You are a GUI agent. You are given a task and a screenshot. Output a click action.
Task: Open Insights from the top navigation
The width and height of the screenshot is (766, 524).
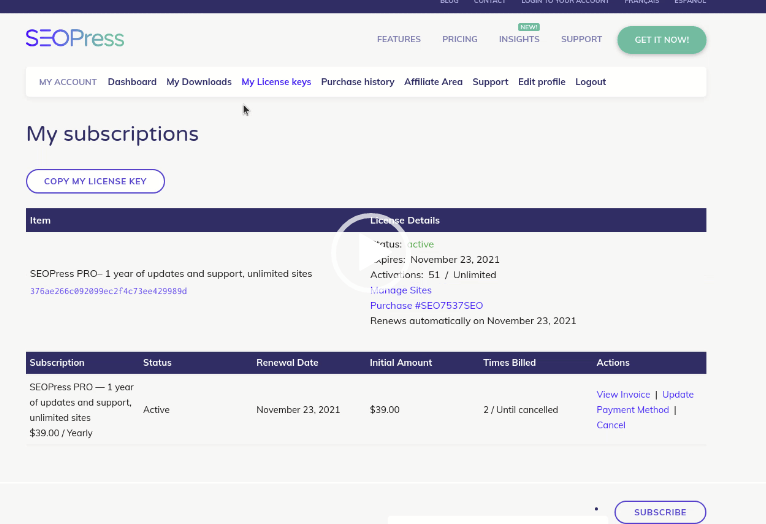coord(519,39)
